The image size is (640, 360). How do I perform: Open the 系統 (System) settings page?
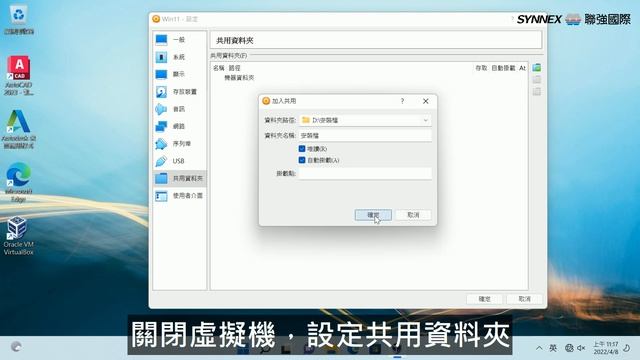pyautogui.click(x=180, y=57)
